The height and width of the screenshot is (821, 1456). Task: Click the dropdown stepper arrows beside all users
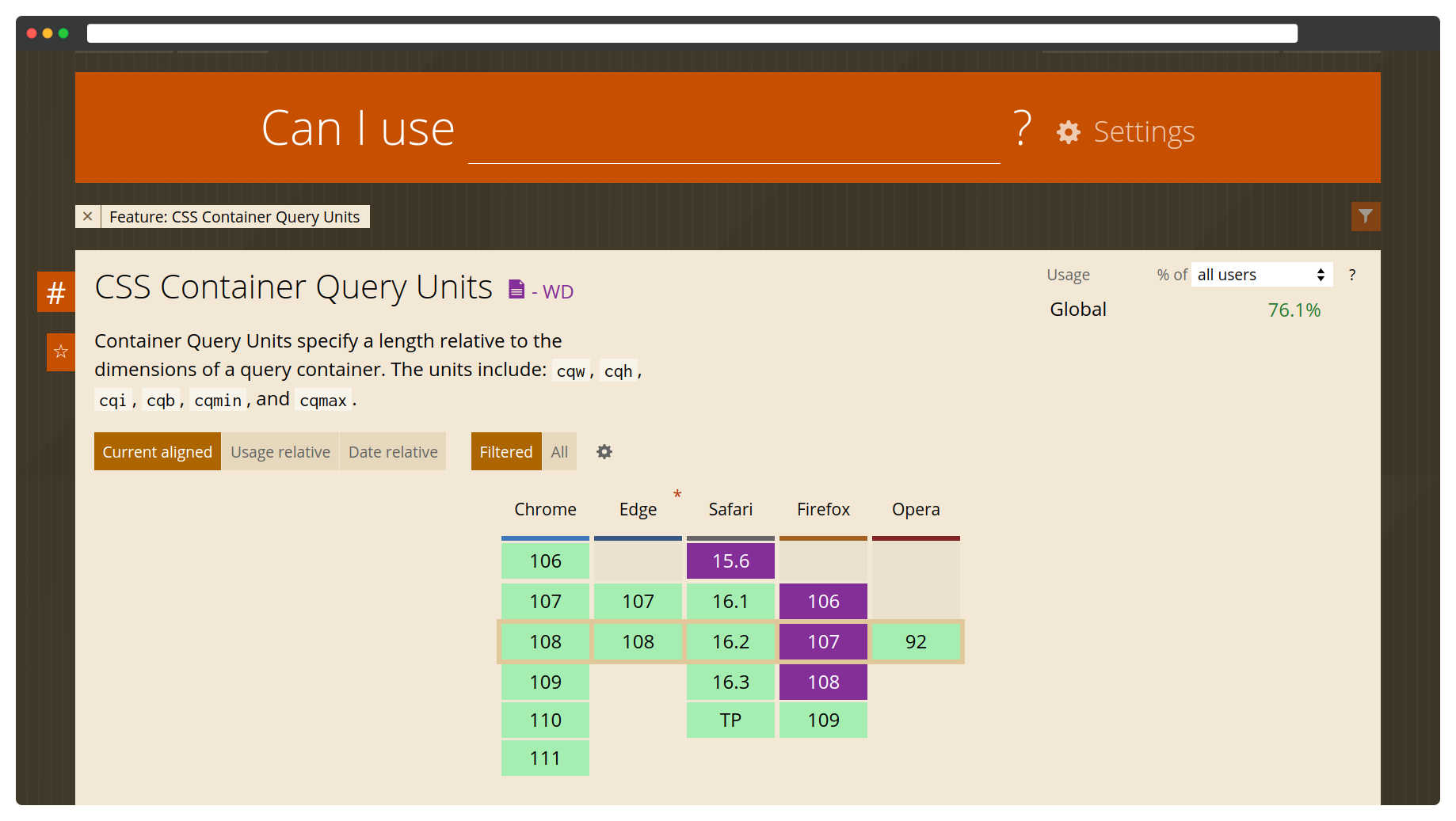pyautogui.click(x=1320, y=274)
